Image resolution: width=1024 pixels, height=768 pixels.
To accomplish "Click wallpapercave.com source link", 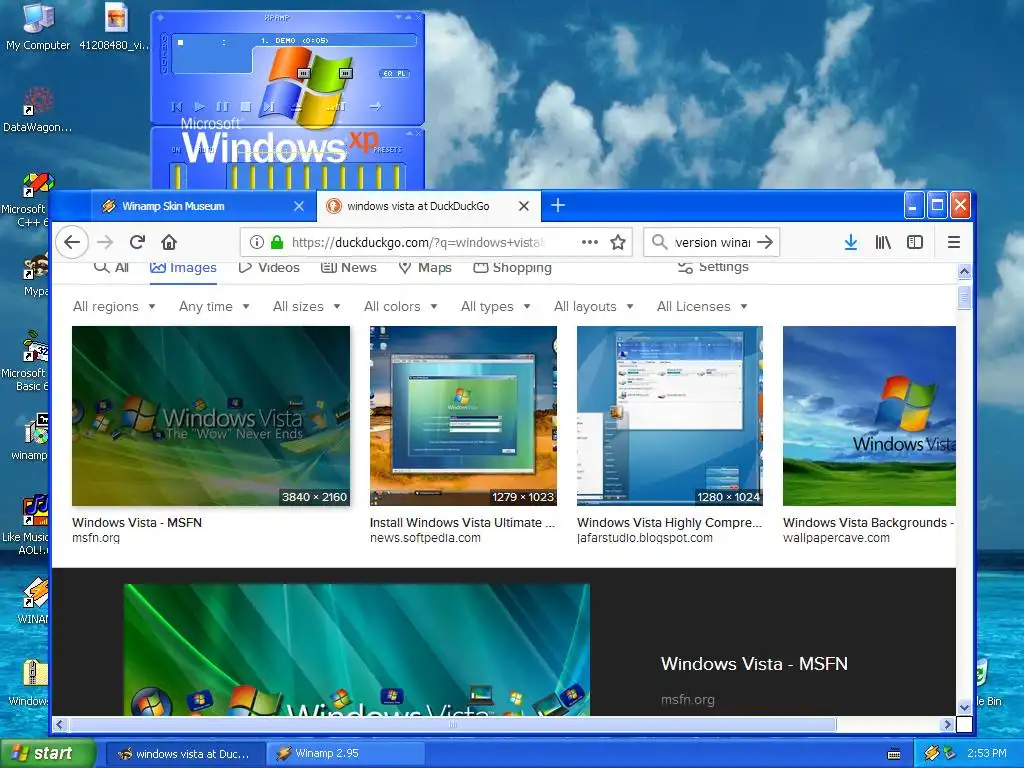I will click(836, 538).
